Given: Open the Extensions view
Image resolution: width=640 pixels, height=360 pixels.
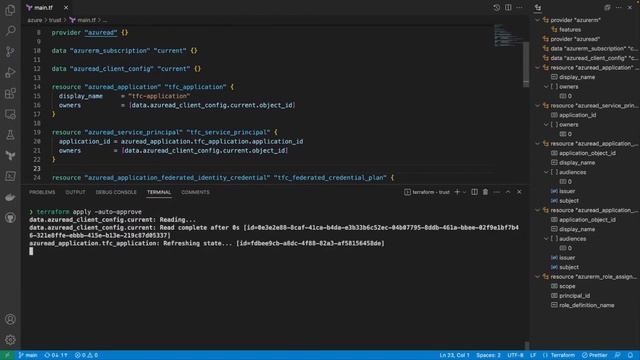Looking at the screenshot, I should pos(10,93).
